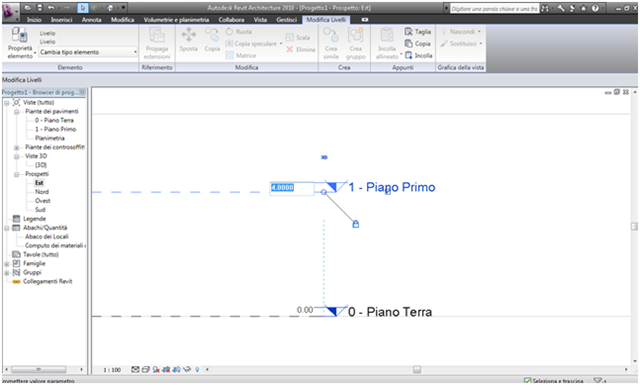Click the Collegamenti Revit link icon
Viewport: 640px width, 385px height.
click(x=16, y=282)
